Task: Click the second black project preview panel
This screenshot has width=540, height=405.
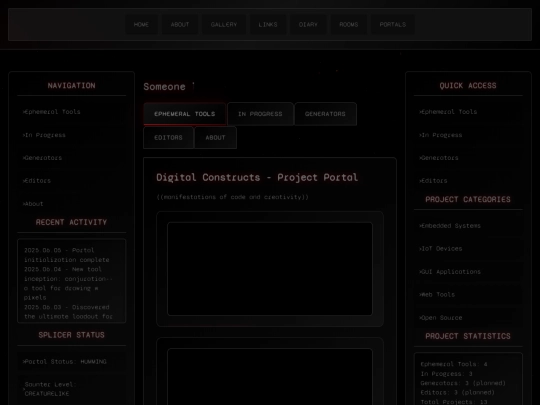Action: coord(270,377)
